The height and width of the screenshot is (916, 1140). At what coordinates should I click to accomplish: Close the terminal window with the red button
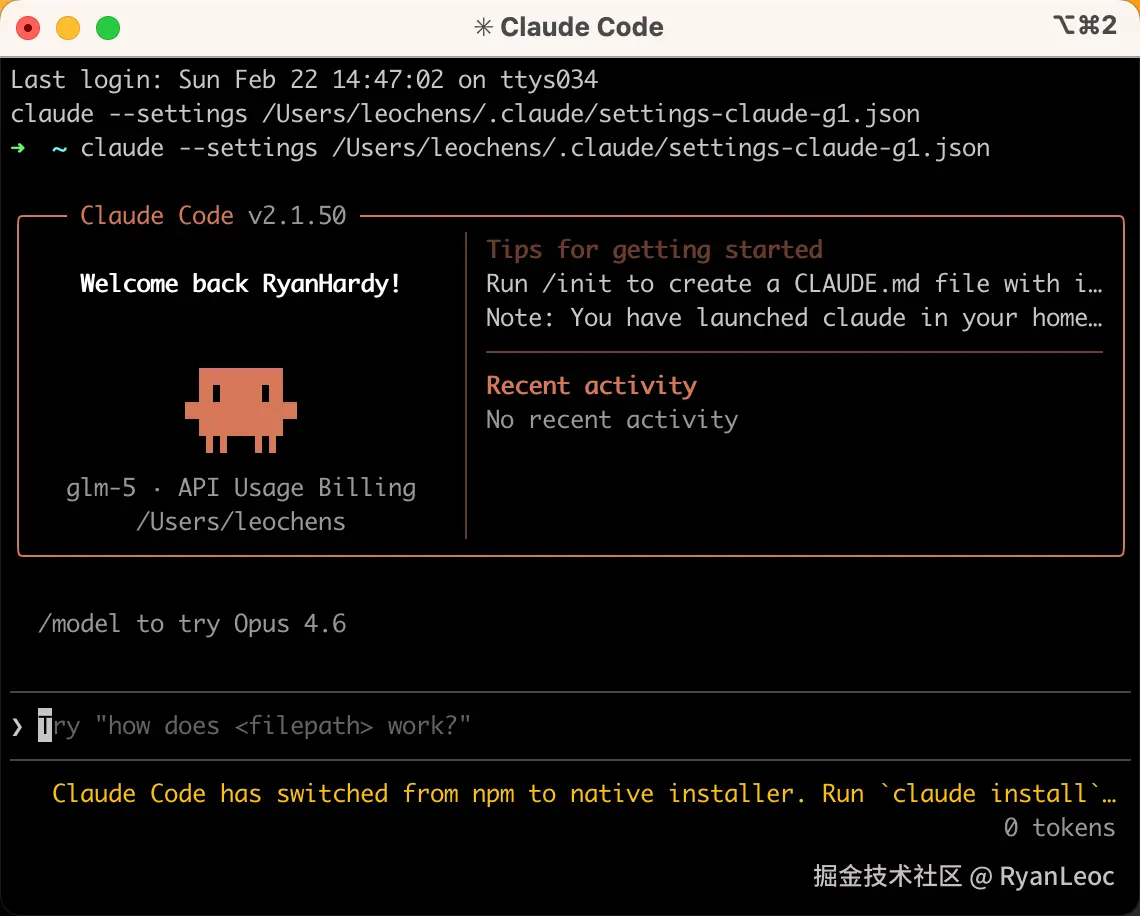tap(29, 28)
